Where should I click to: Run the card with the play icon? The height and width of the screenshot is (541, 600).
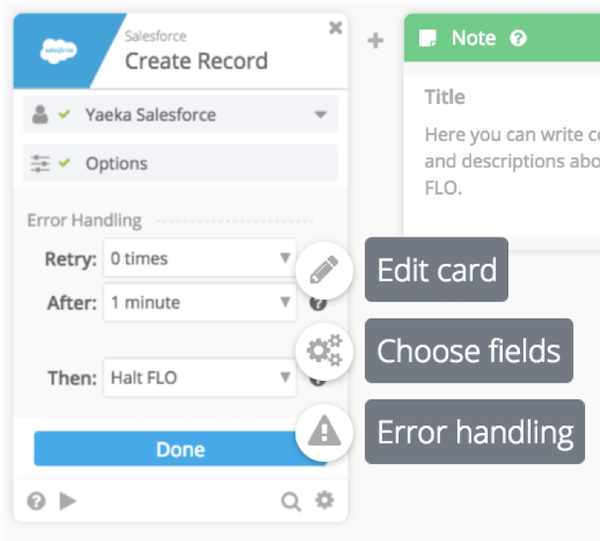pos(67,501)
